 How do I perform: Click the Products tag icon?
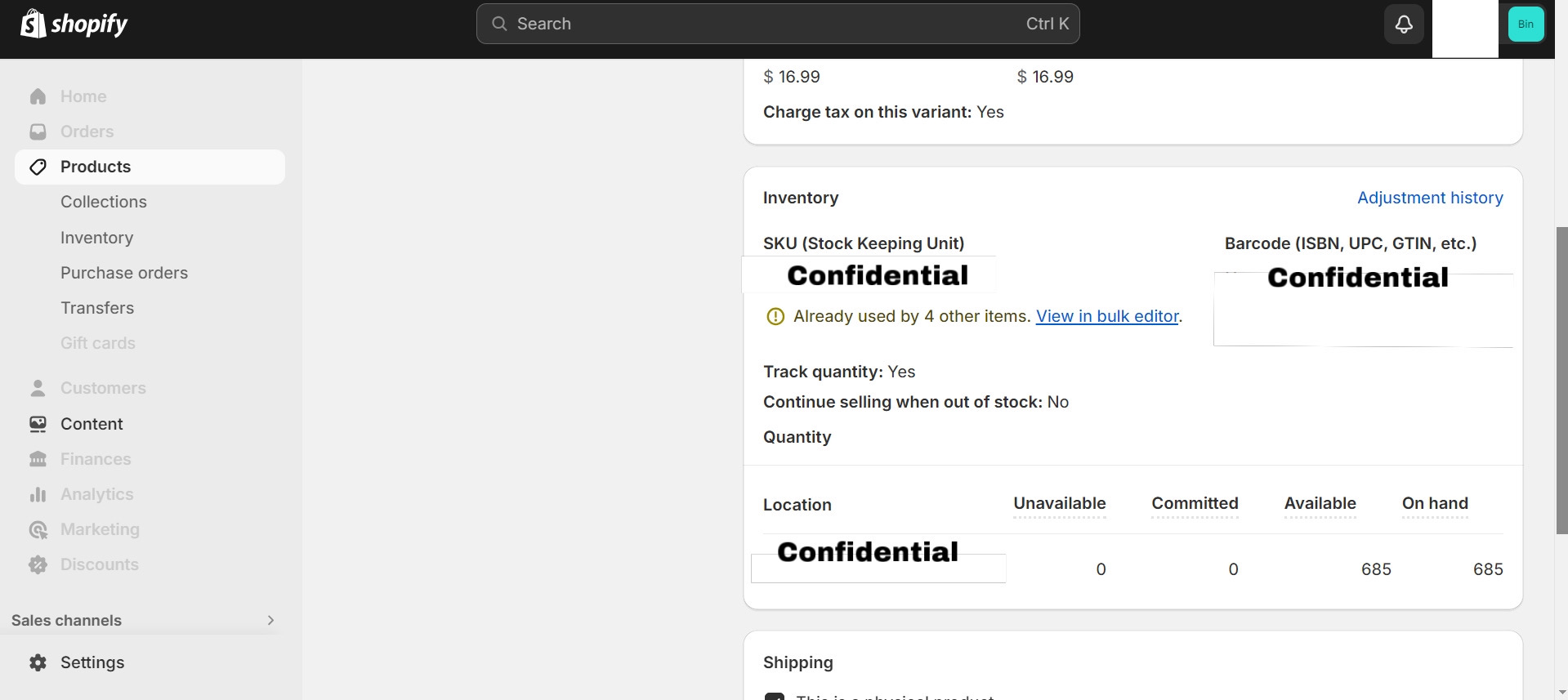[x=38, y=167]
